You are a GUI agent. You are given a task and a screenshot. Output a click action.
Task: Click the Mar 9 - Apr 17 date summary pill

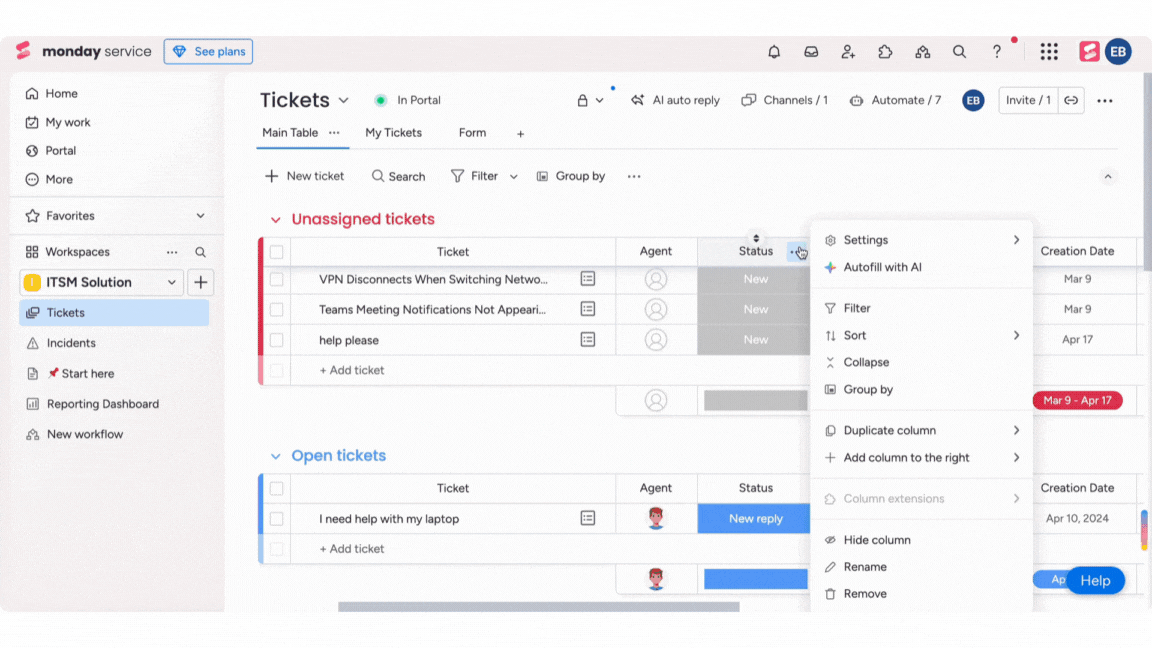click(x=1077, y=400)
